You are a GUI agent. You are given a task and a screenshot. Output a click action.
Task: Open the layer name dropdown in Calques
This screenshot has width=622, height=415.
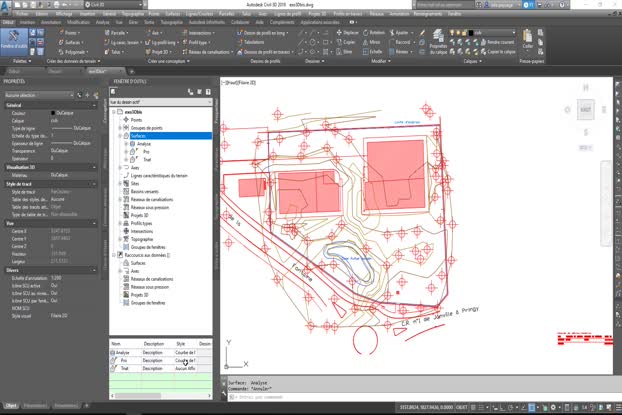point(513,33)
